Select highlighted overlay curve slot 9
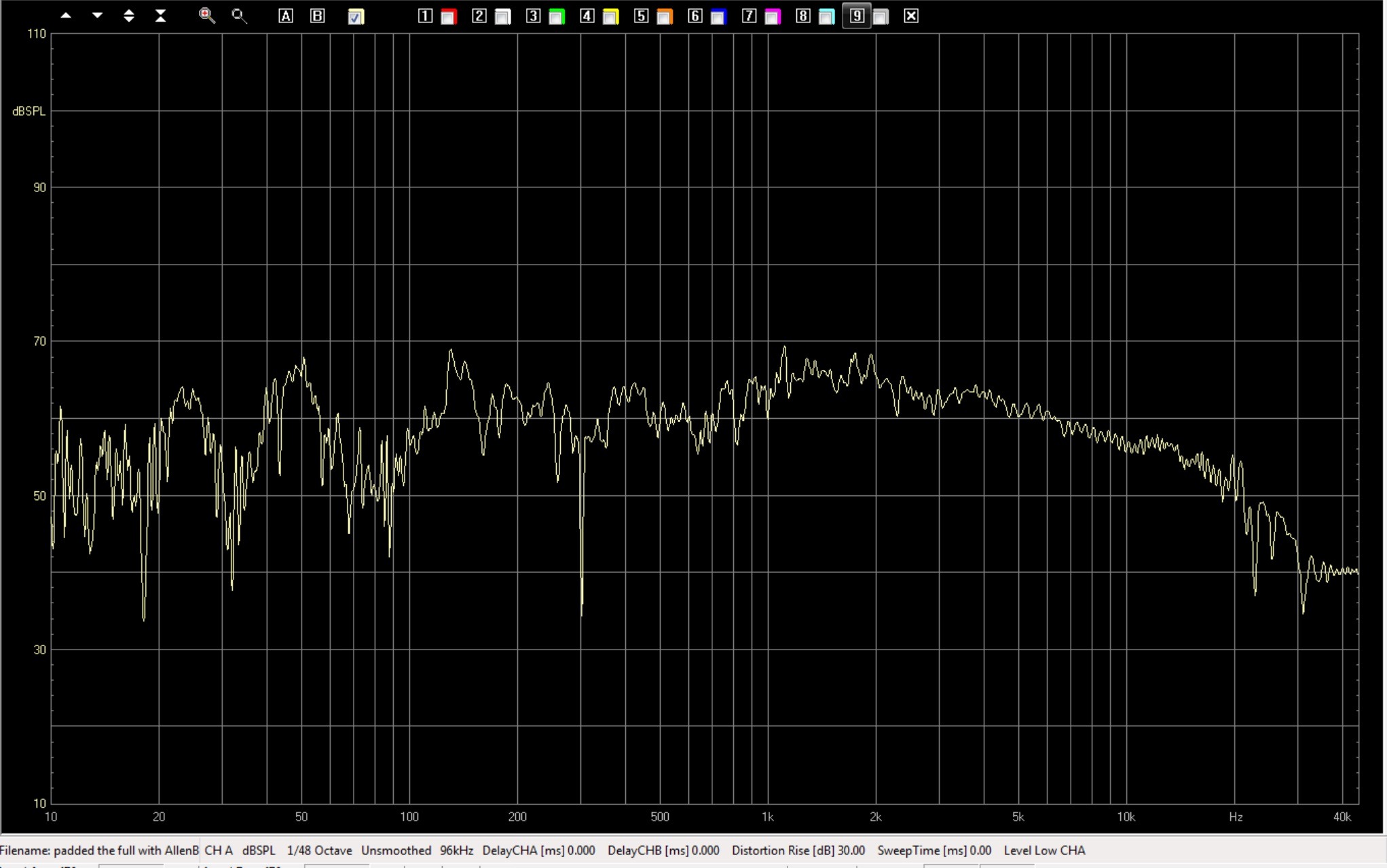 (x=857, y=16)
